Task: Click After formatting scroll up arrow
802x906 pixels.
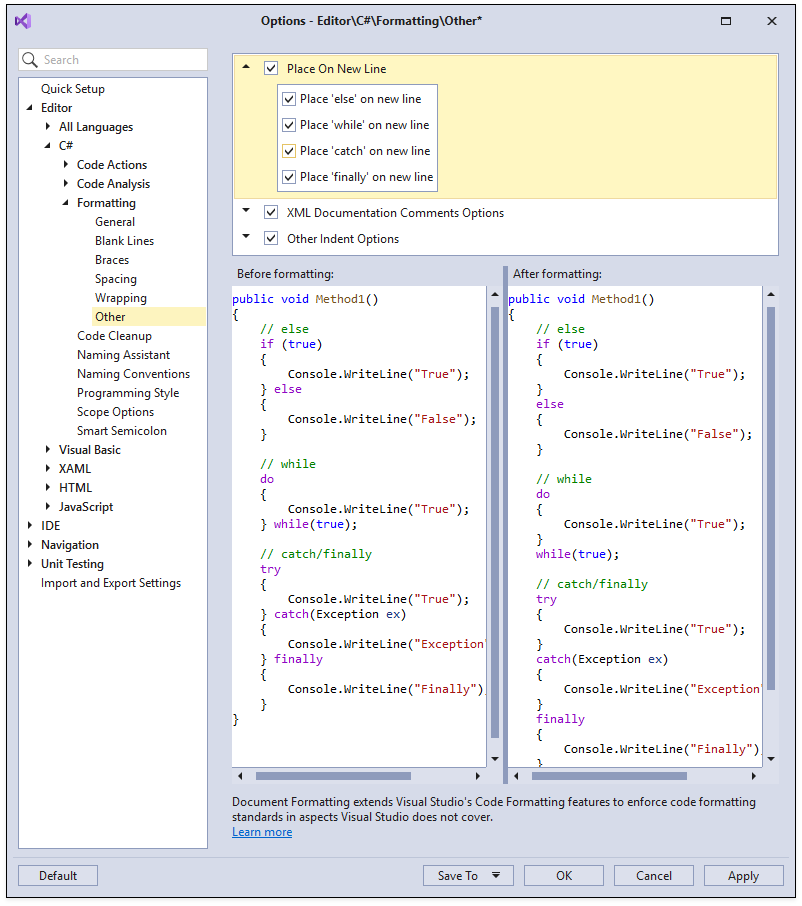Action: tap(771, 294)
